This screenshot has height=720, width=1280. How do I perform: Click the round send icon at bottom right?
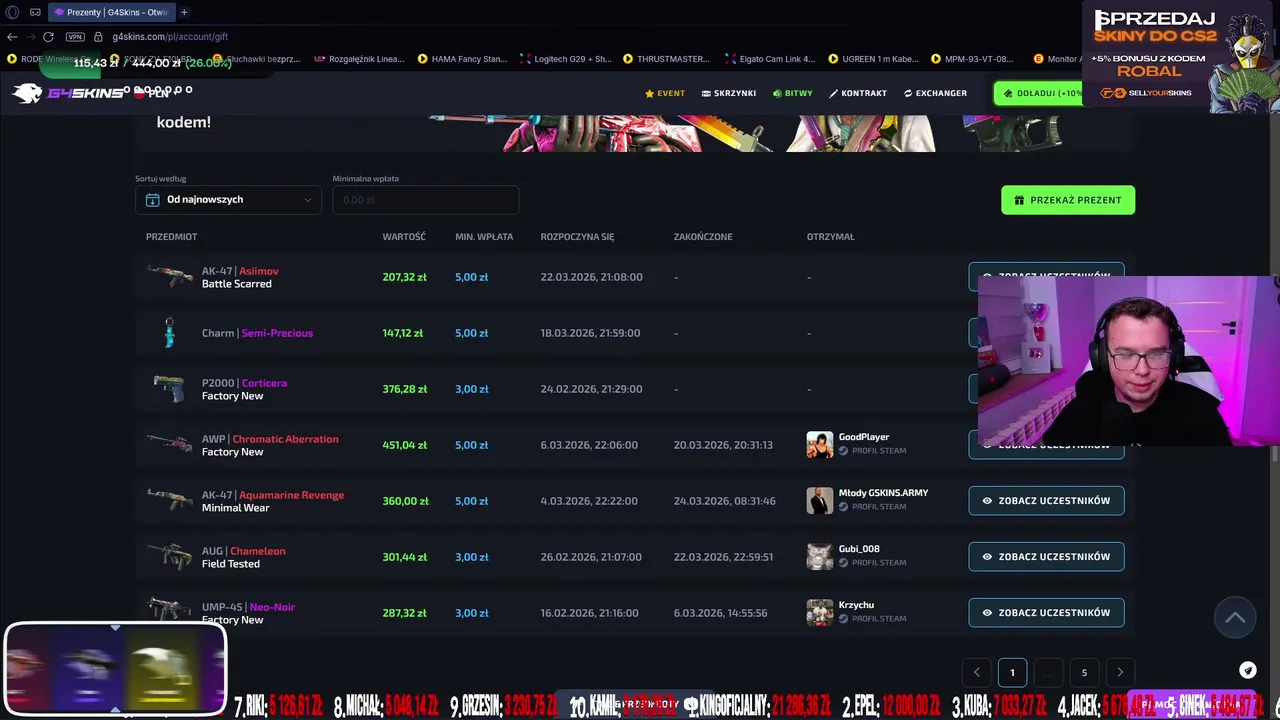(x=1248, y=670)
